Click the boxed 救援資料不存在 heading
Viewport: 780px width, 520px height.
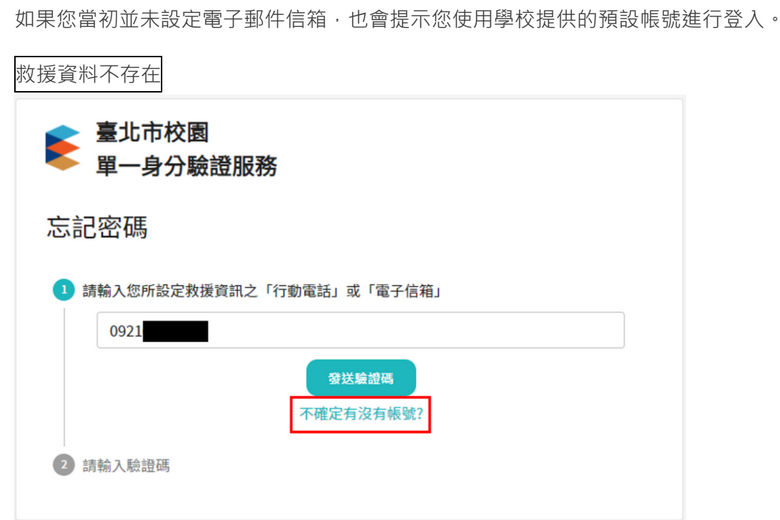[x=88, y=74]
